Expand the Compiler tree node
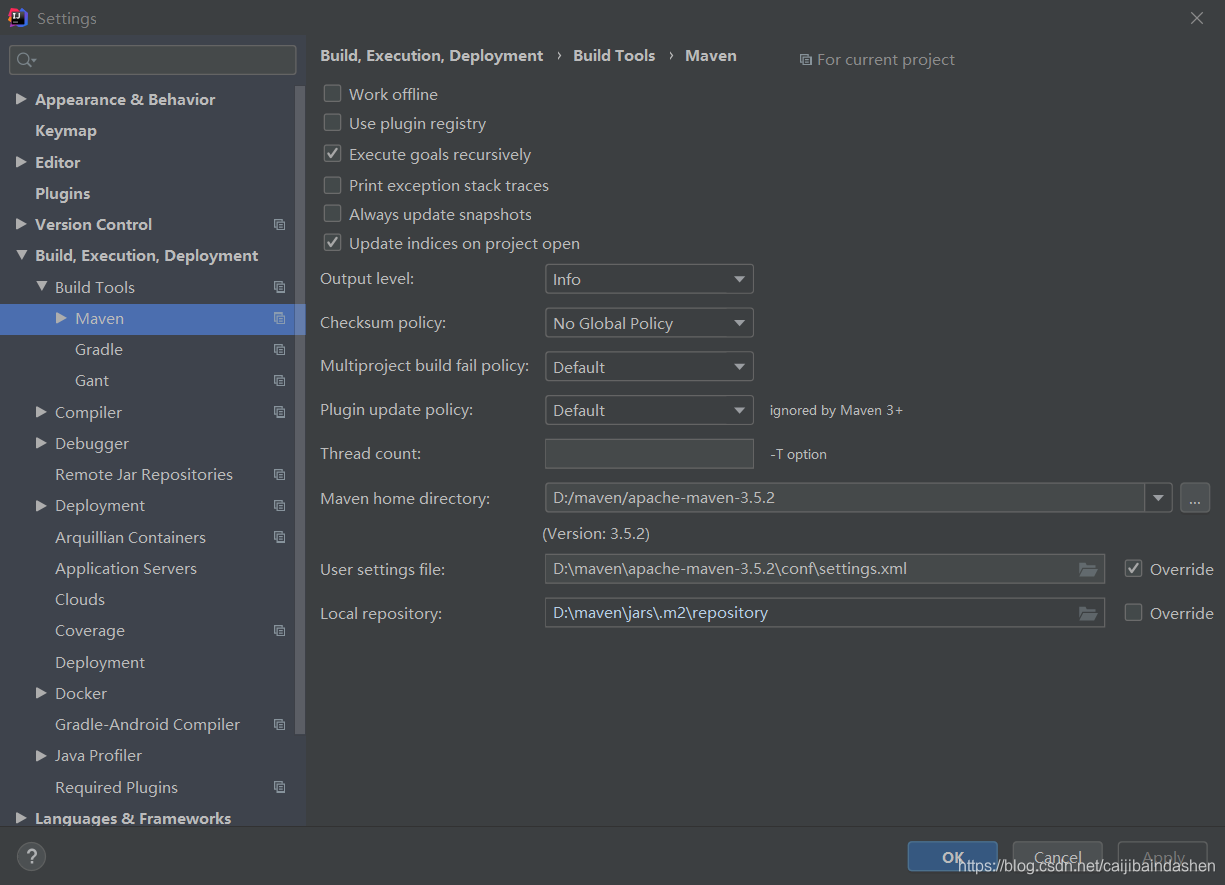 coord(41,412)
